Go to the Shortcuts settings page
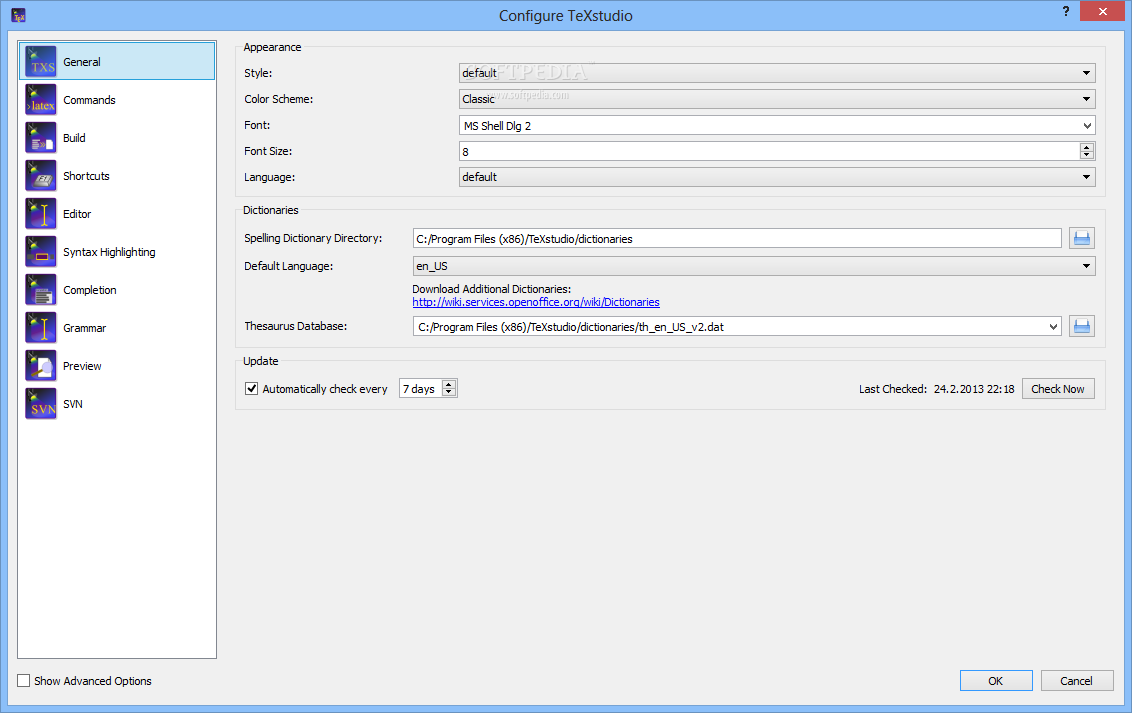Viewport: 1132px width, 713px height. 86,176
